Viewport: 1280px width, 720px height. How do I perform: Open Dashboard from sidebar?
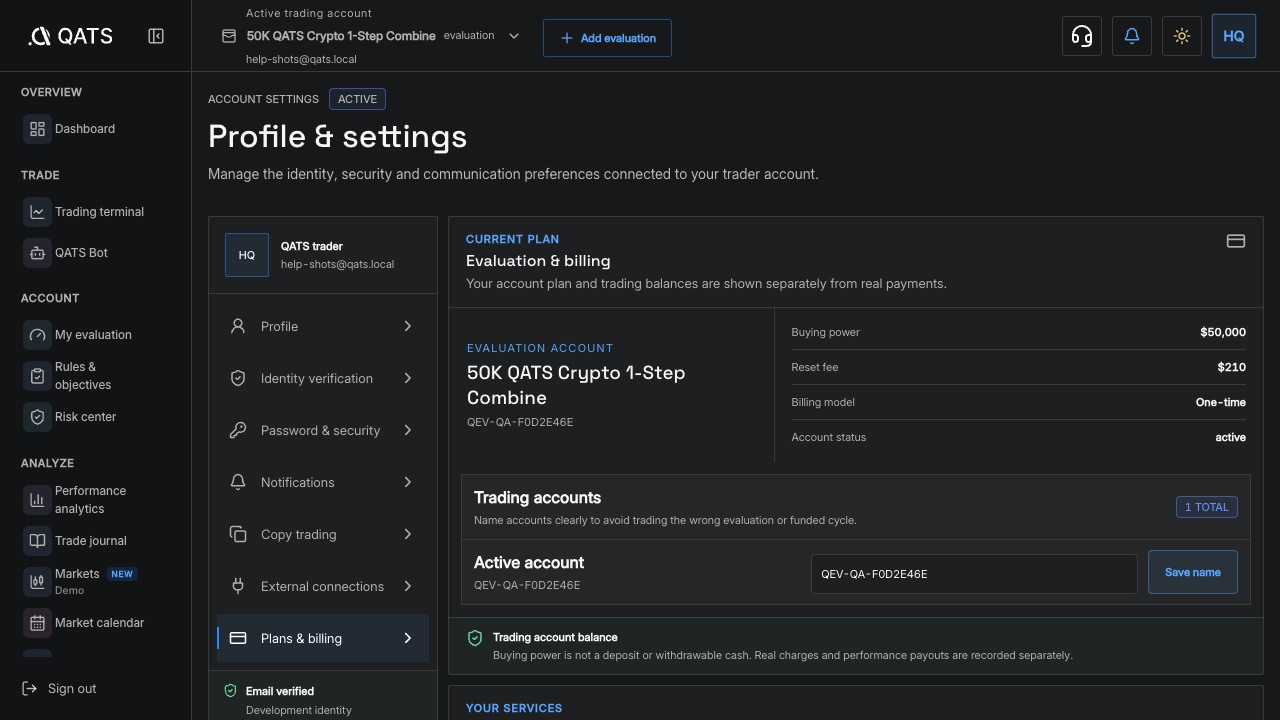(85, 129)
